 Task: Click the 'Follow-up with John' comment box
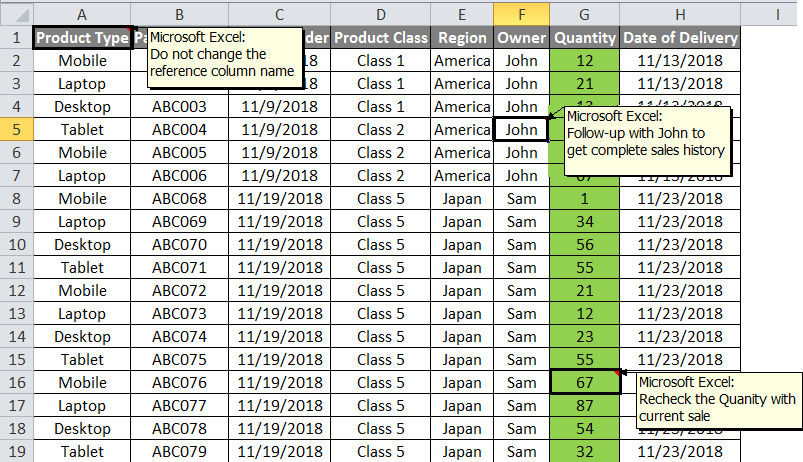point(648,141)
